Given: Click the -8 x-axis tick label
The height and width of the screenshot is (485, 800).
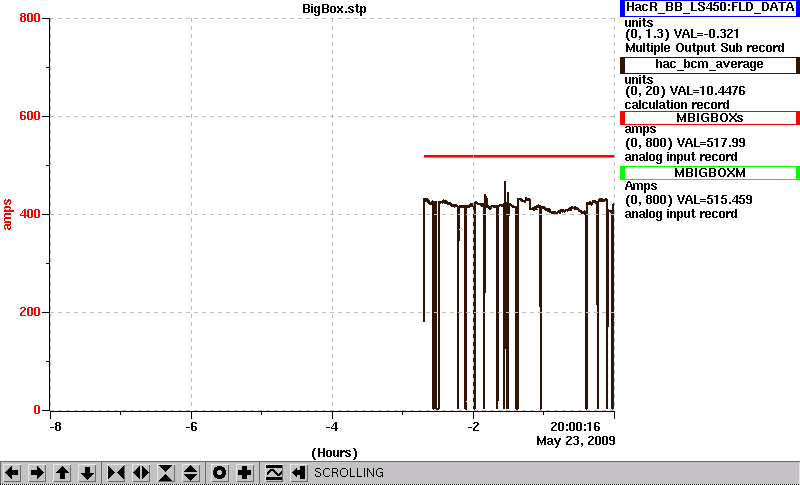Looking at the screenshot, I should tap(55, 426).
